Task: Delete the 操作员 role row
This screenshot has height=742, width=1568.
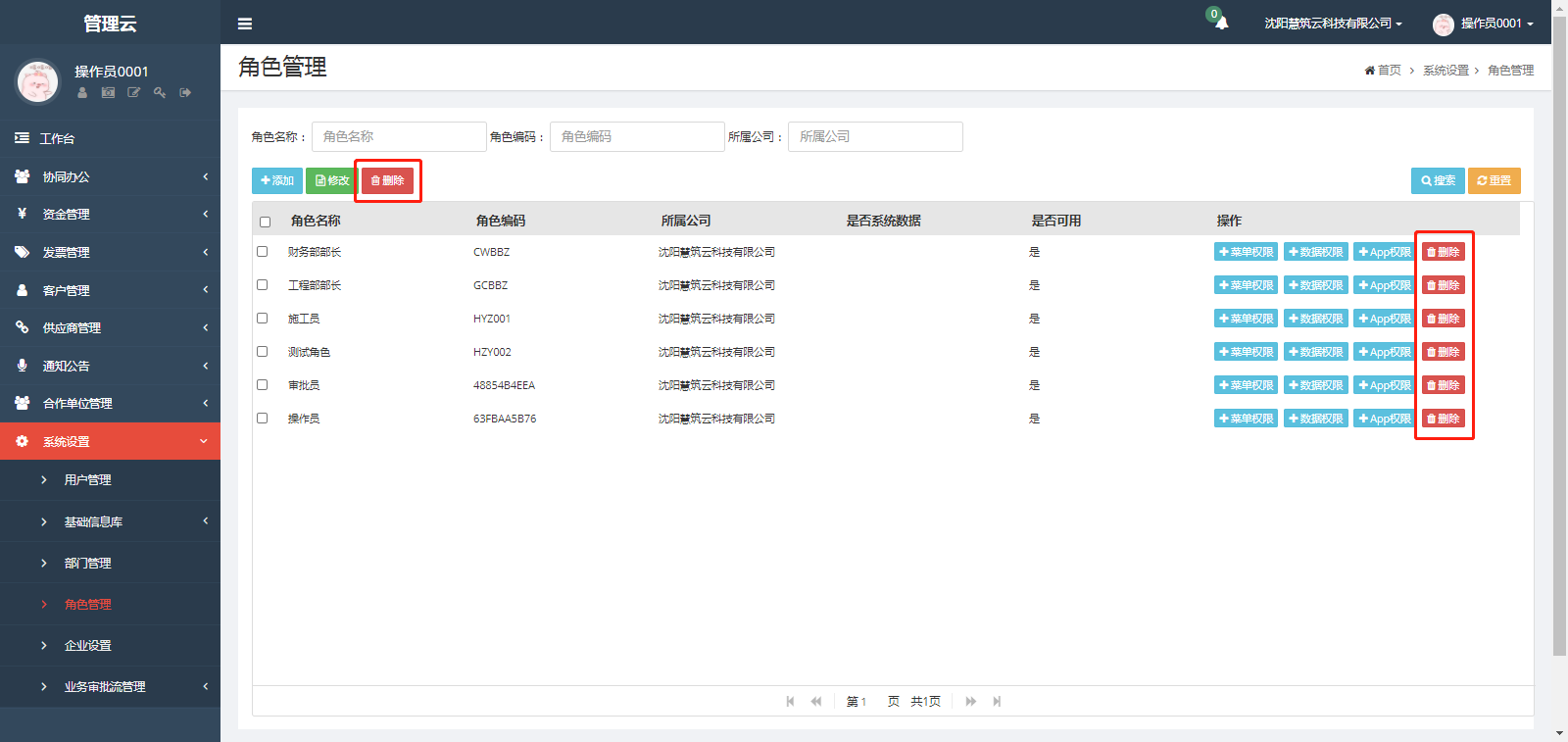Action: [x=1444, y=419]
